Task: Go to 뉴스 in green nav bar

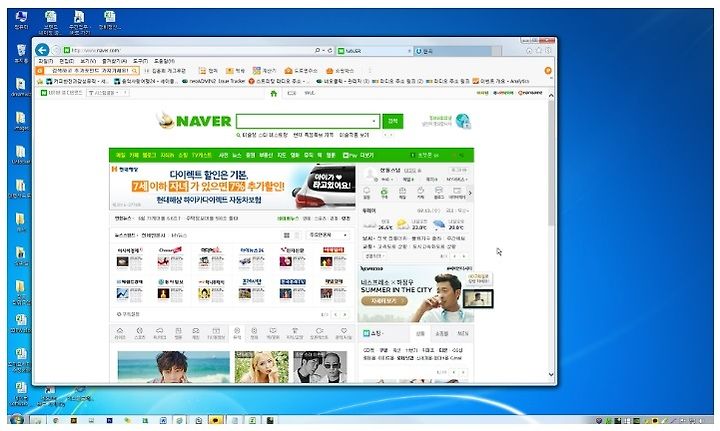Action: (236, 155)
